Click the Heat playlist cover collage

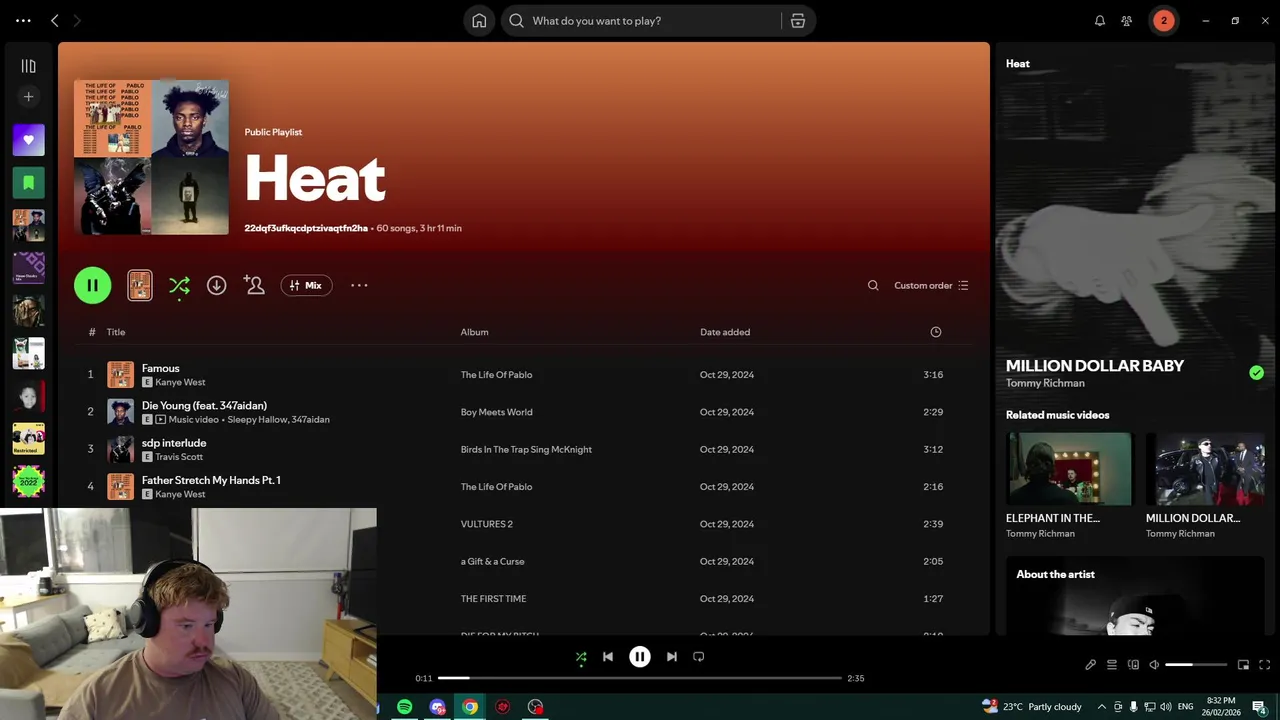[x=151, y=157]
